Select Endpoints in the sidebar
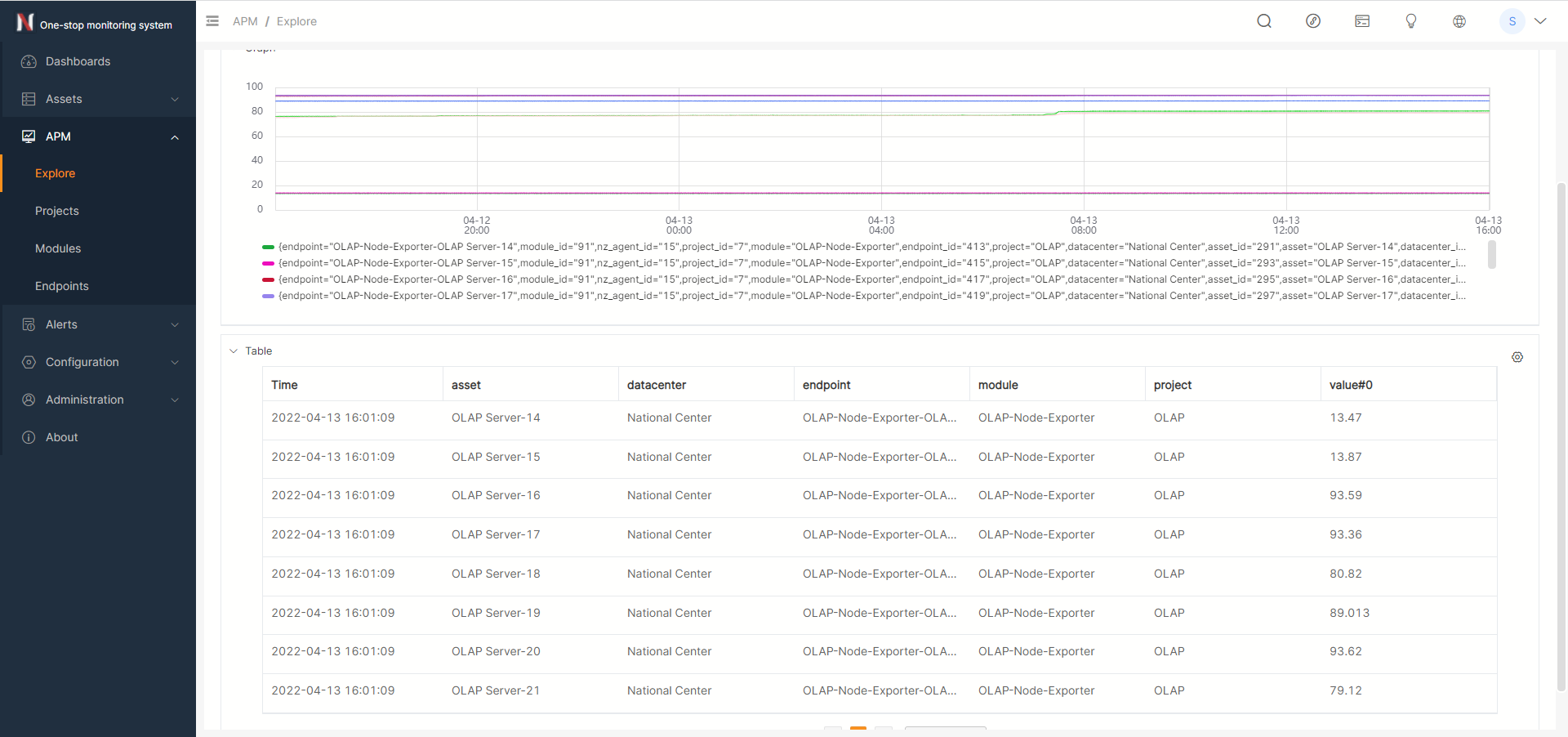Screen dimensions: 1568x737 (62, 286)
